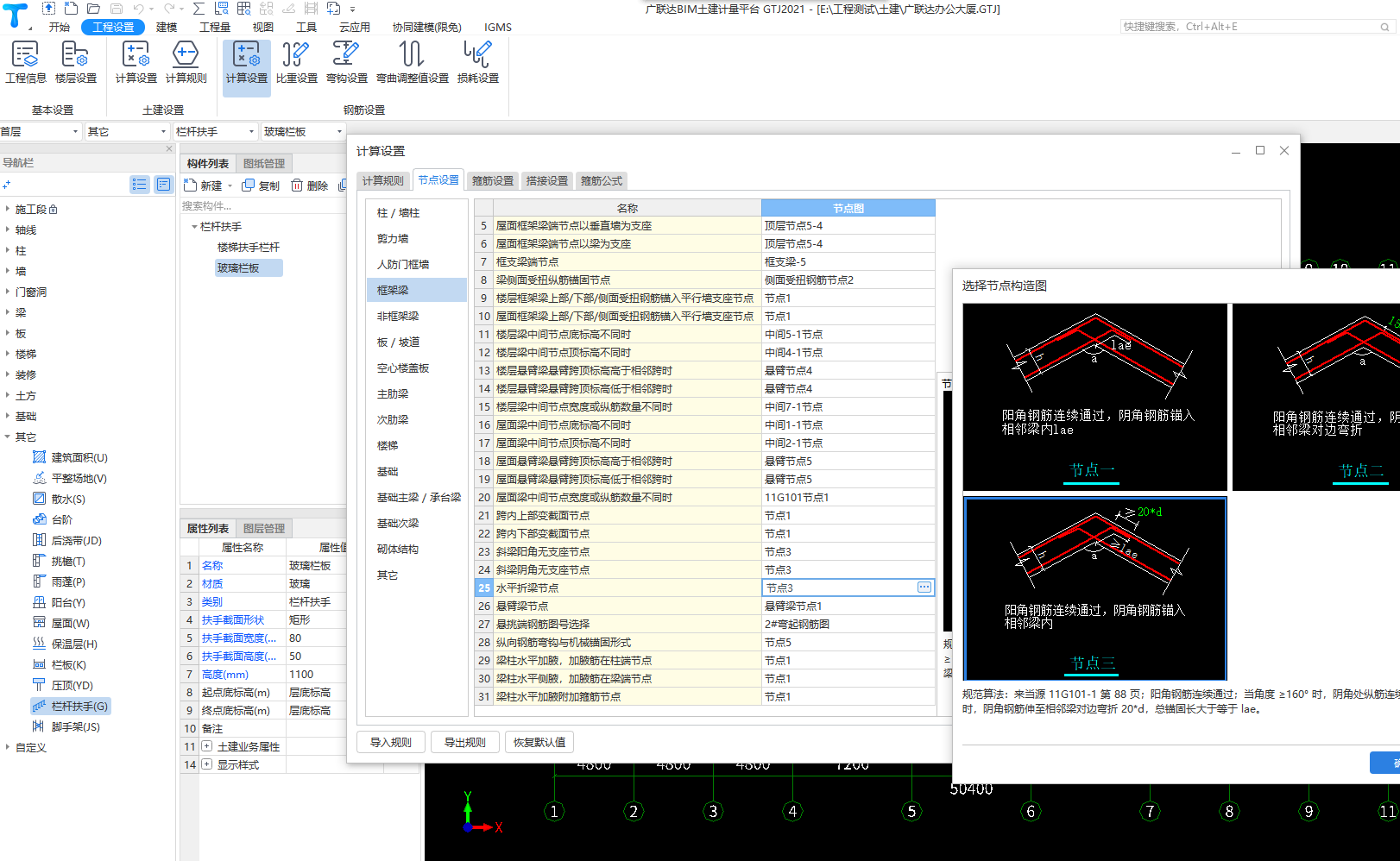Expand the 门窗洞 tree node
Viewport: 1400px width, 861px height.
tap(8, 292)
